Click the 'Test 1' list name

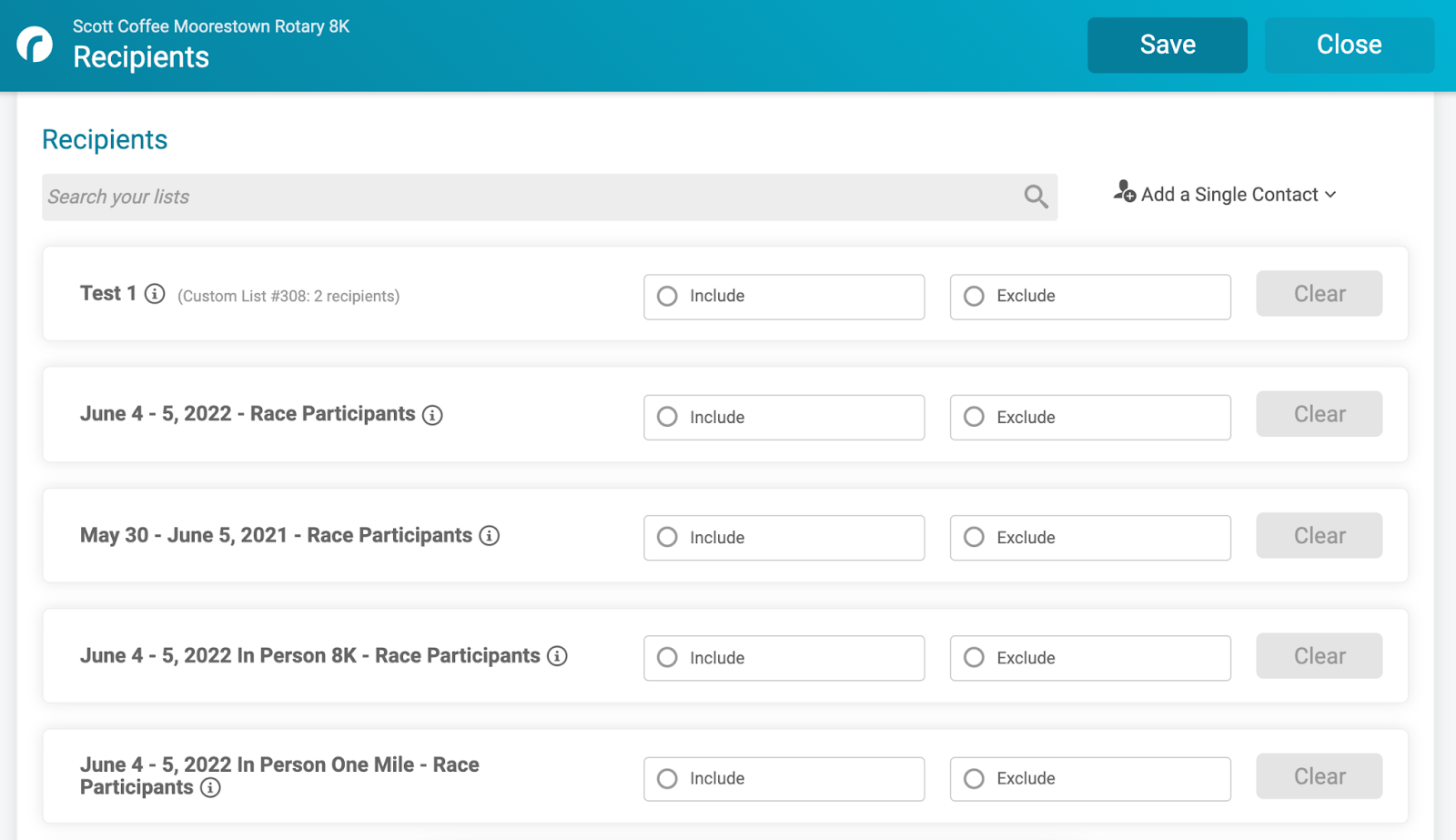coord(108,293)
